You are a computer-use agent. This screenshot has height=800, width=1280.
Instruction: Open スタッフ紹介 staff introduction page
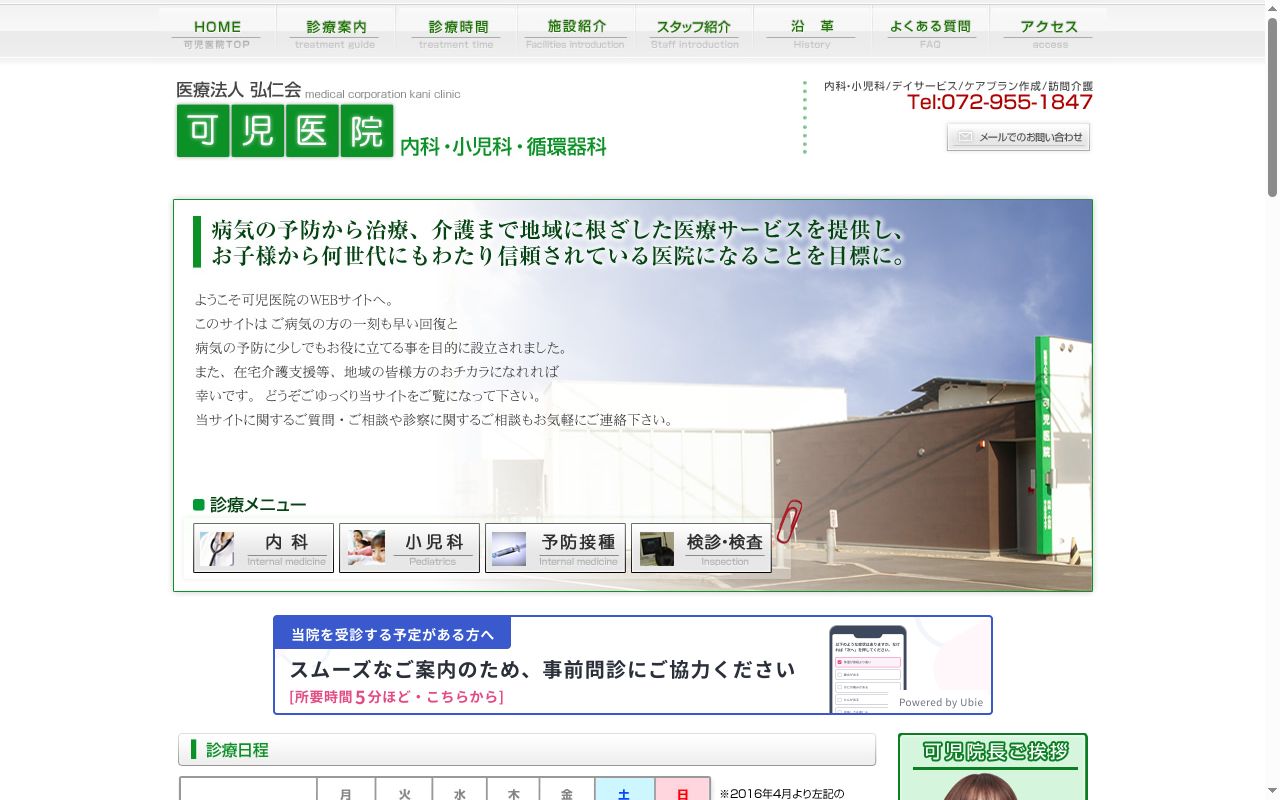694,33
